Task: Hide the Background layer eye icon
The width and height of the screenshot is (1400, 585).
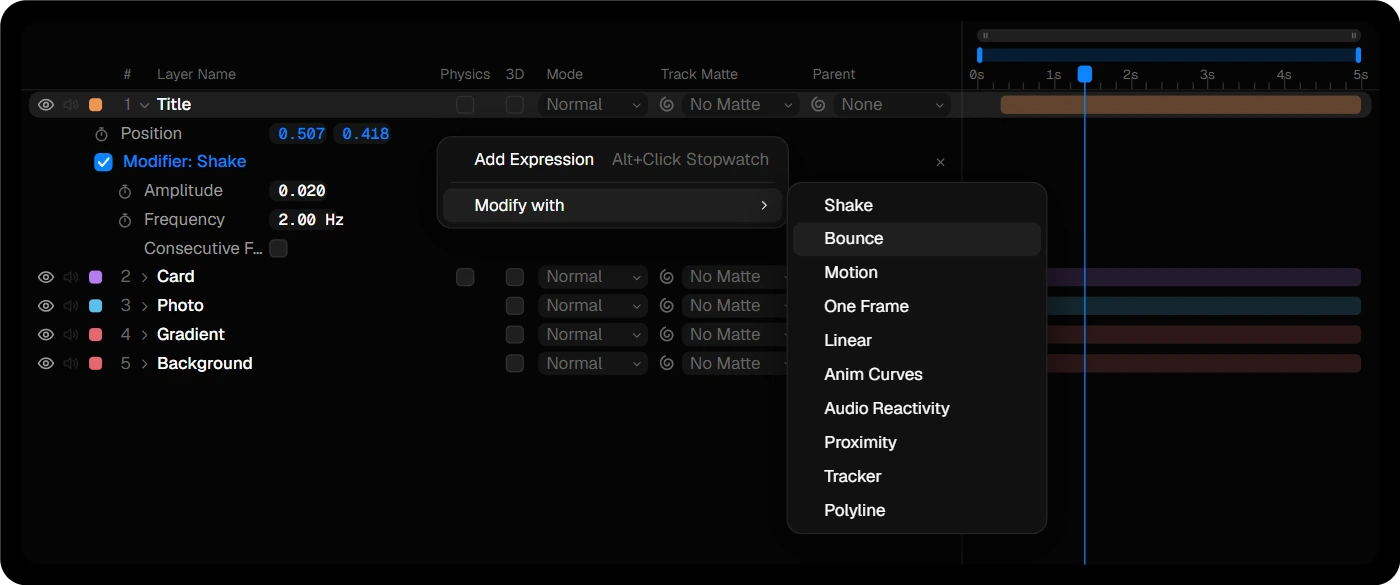Action: pyautogui.click(x=45, y=364)
